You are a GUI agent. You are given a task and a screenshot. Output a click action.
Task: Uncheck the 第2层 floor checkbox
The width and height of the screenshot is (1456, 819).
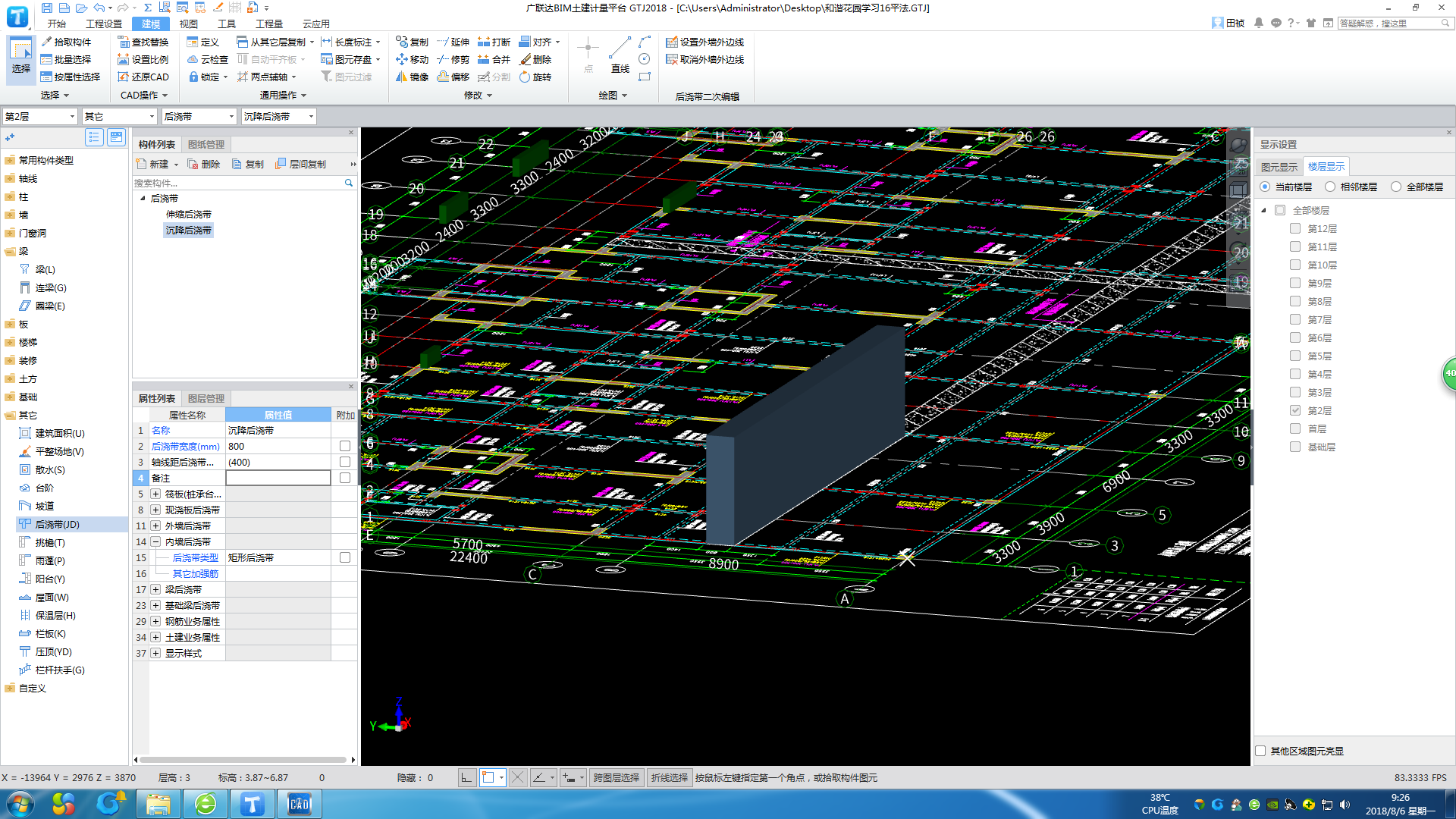pos(1295,410)
